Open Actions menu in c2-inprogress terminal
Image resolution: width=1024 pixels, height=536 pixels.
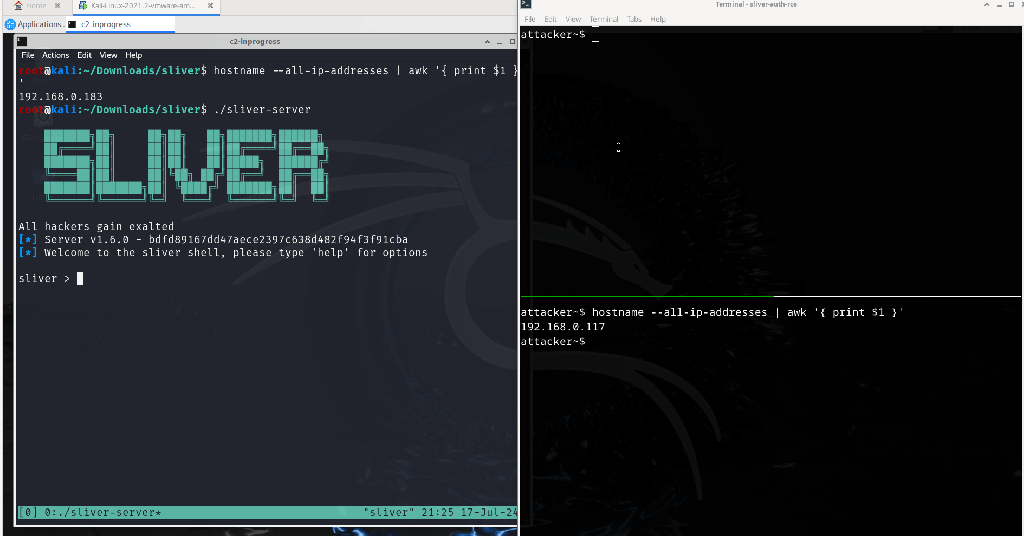tap(56, 55)
